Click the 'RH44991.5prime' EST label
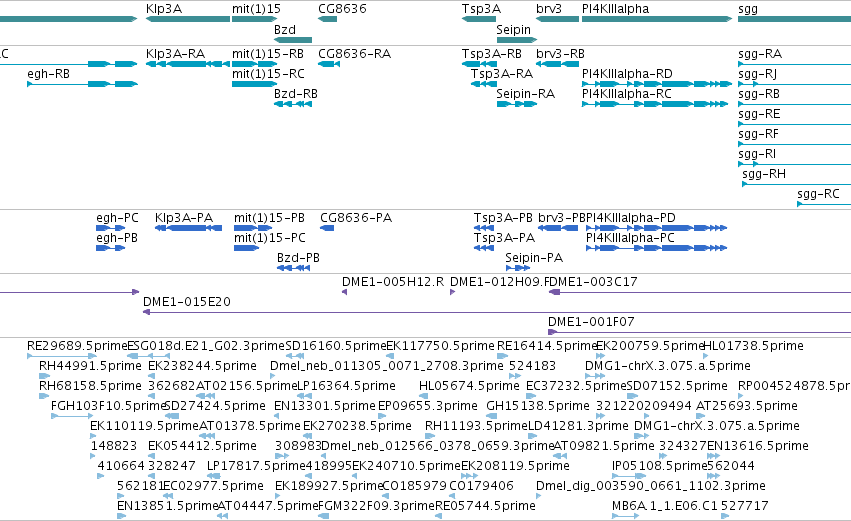 click(x=90, y=366)
